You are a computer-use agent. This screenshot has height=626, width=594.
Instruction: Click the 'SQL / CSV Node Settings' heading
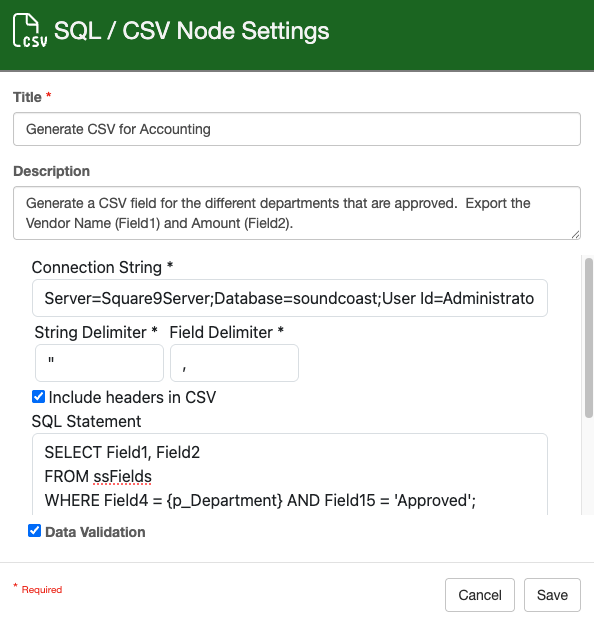coord(192,31)
